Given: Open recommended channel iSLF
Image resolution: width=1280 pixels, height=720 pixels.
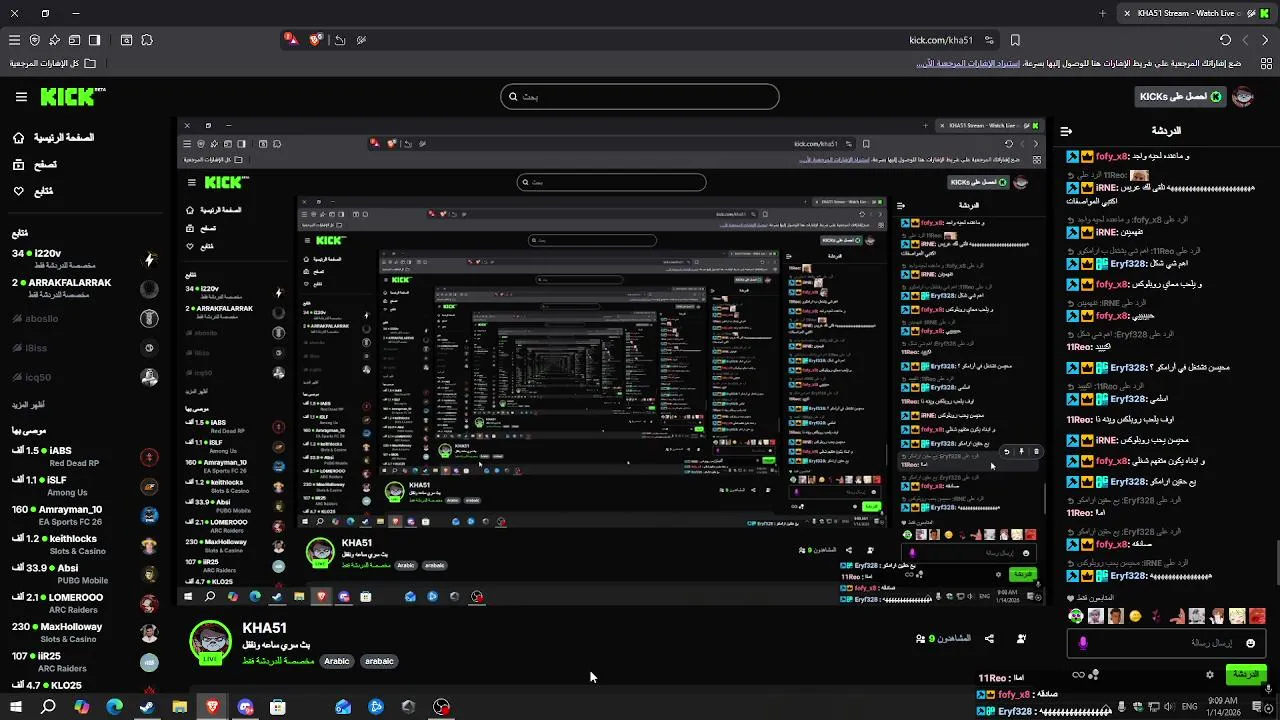Looking at the screenshot, I should click(x=84, y=486).
